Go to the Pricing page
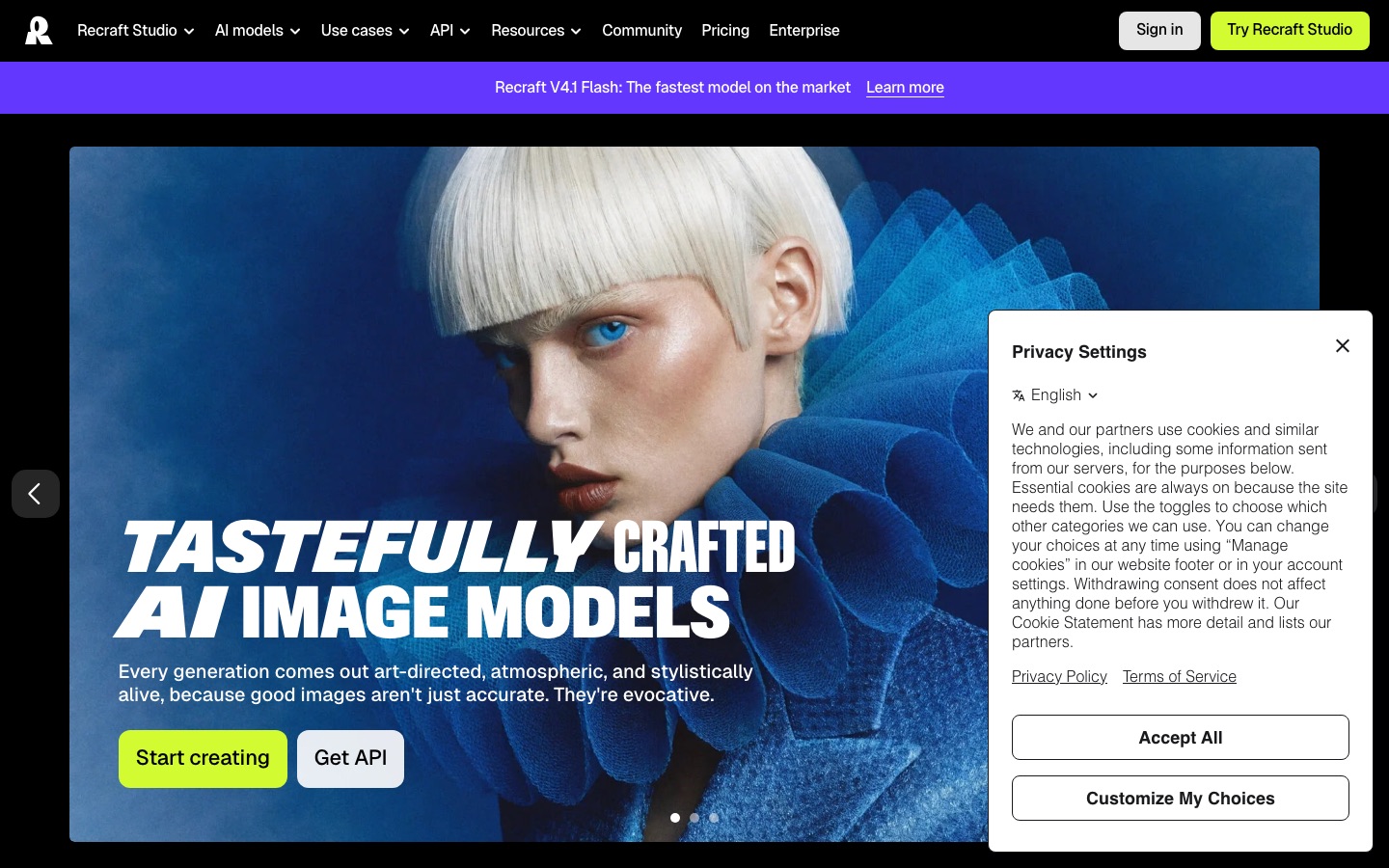Viewport: 1389px width, 868px height. 725,31
